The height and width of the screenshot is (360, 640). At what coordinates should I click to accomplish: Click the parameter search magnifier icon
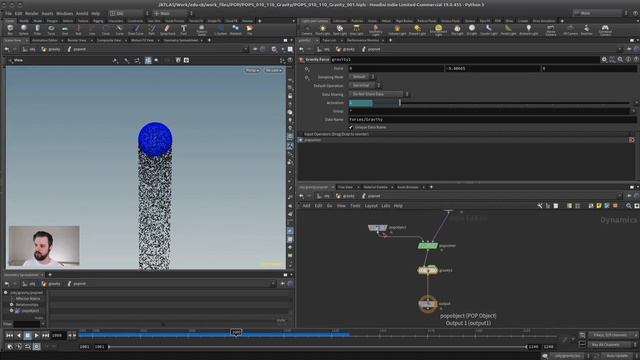(620, 60)
